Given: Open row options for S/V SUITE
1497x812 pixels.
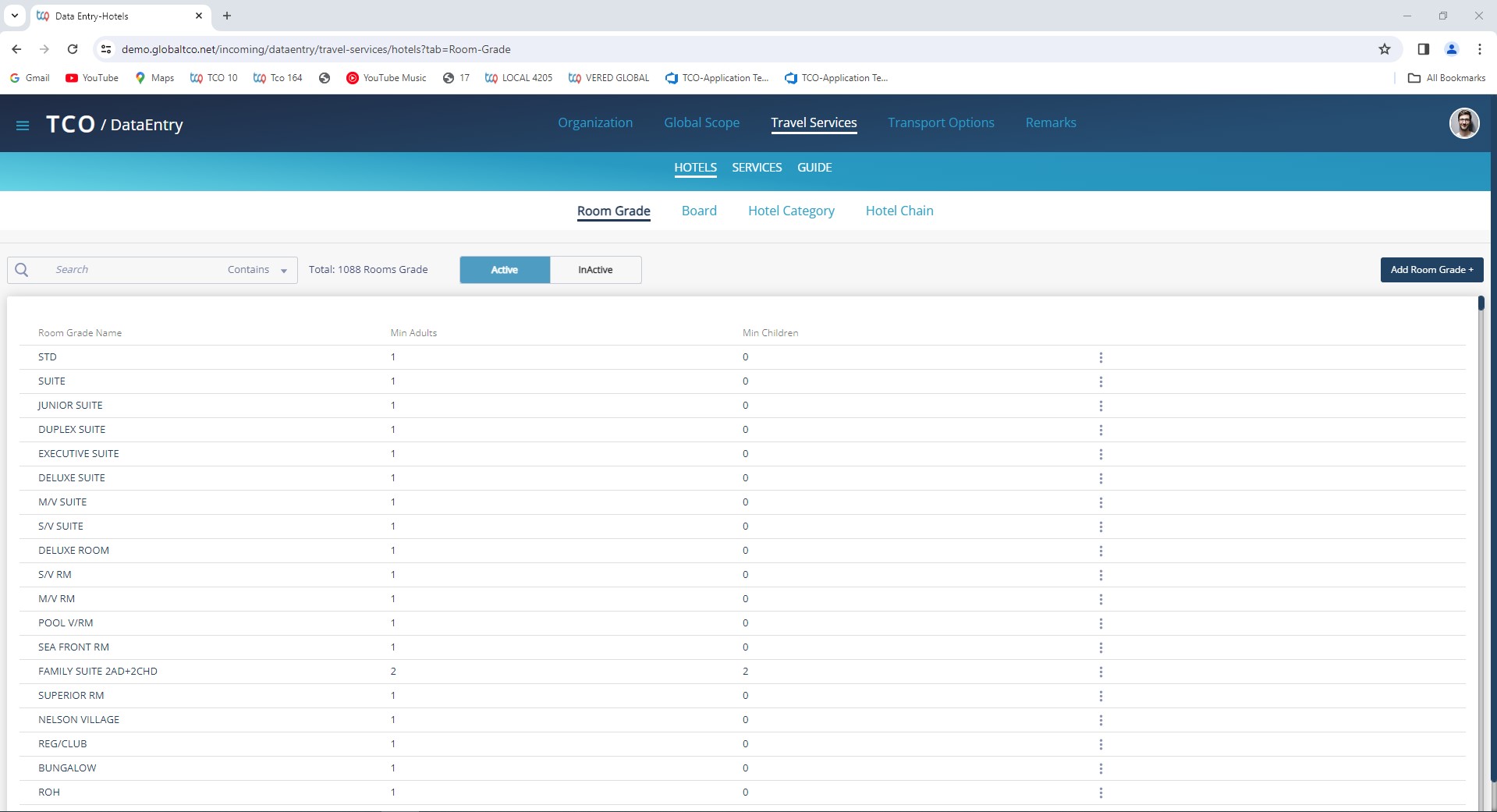Looking at the screenshot, I should coord(1101,527).
